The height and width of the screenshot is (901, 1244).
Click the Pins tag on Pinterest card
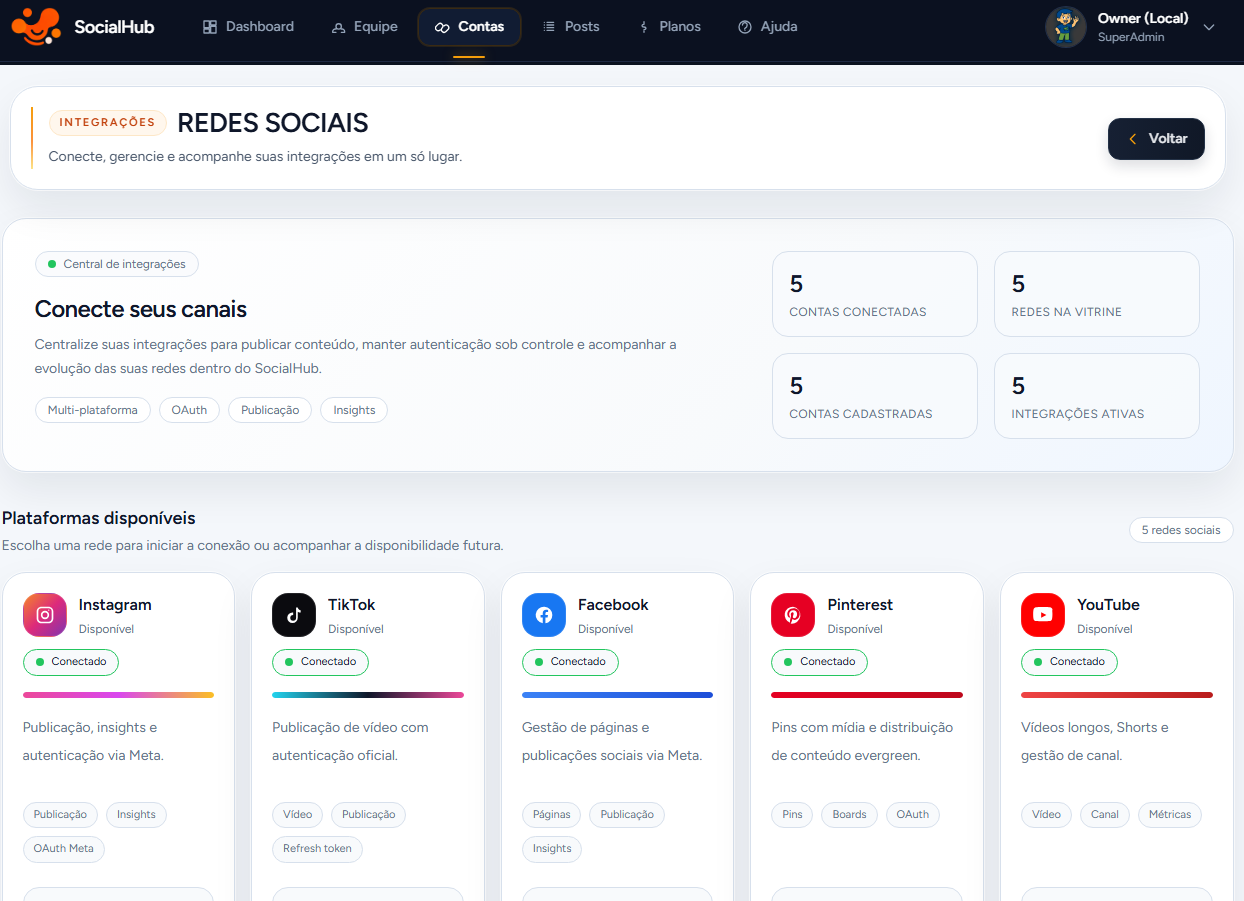(x=792, y=815)
